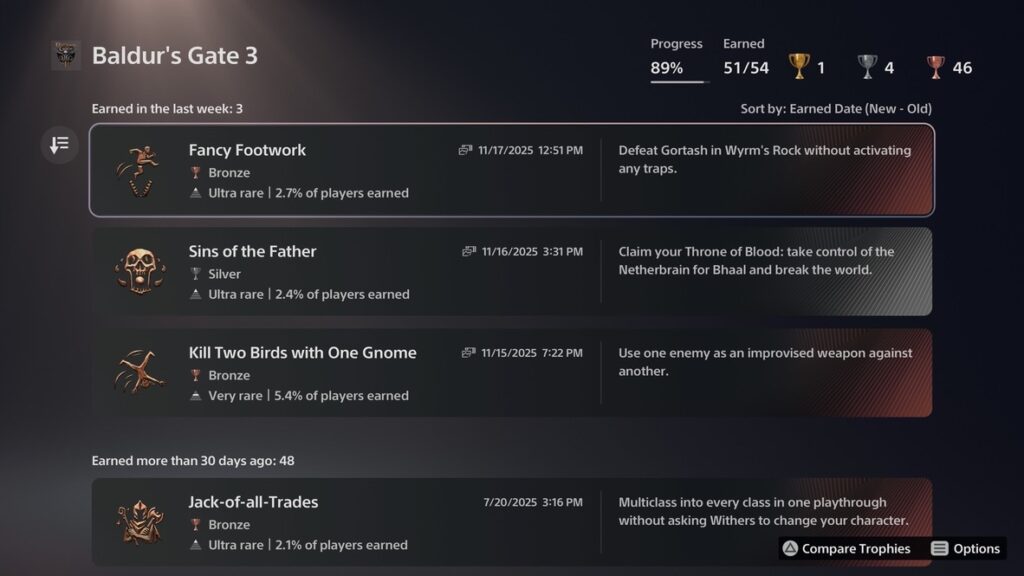Image resolution: width=1024 pixels, height=576 pixels.
Task: Click the sort order icon button
Action: 59,146
